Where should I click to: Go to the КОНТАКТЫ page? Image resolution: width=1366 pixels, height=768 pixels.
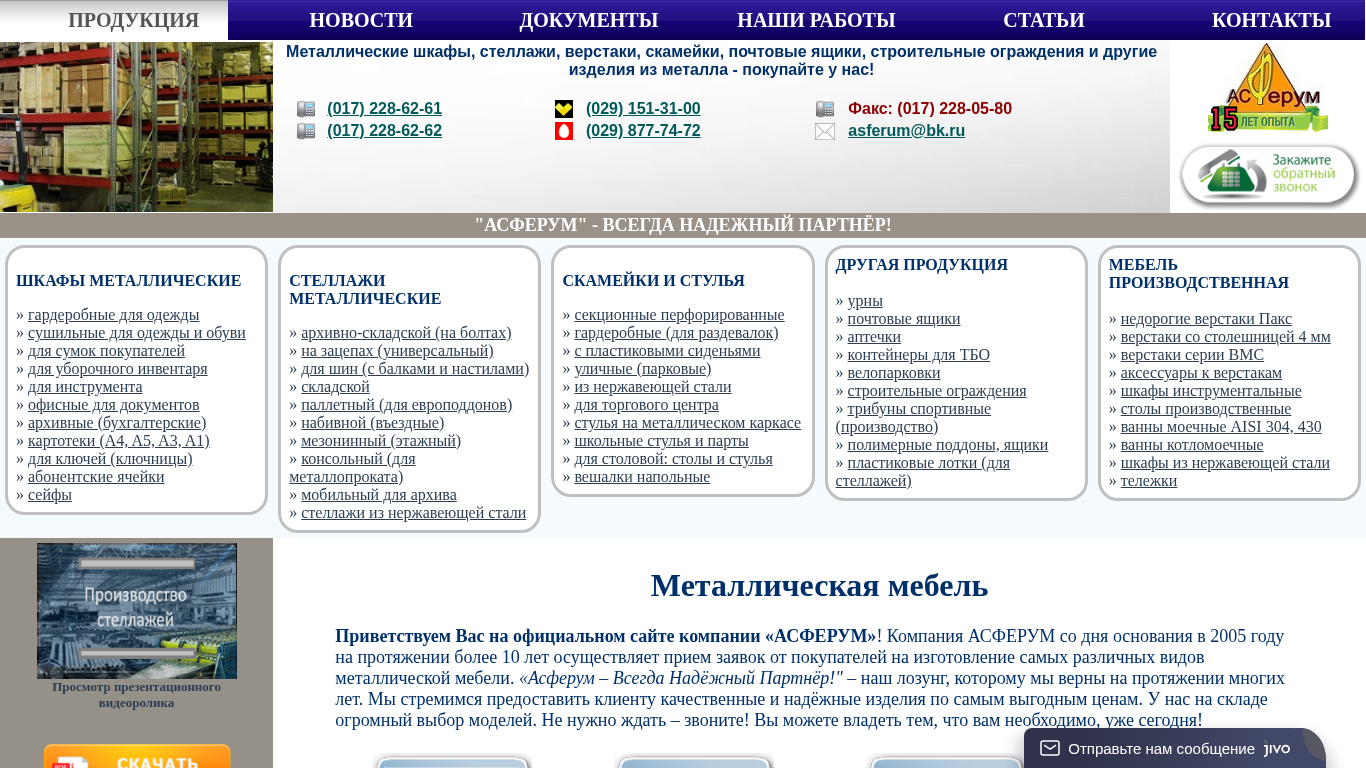[1271, 20]
